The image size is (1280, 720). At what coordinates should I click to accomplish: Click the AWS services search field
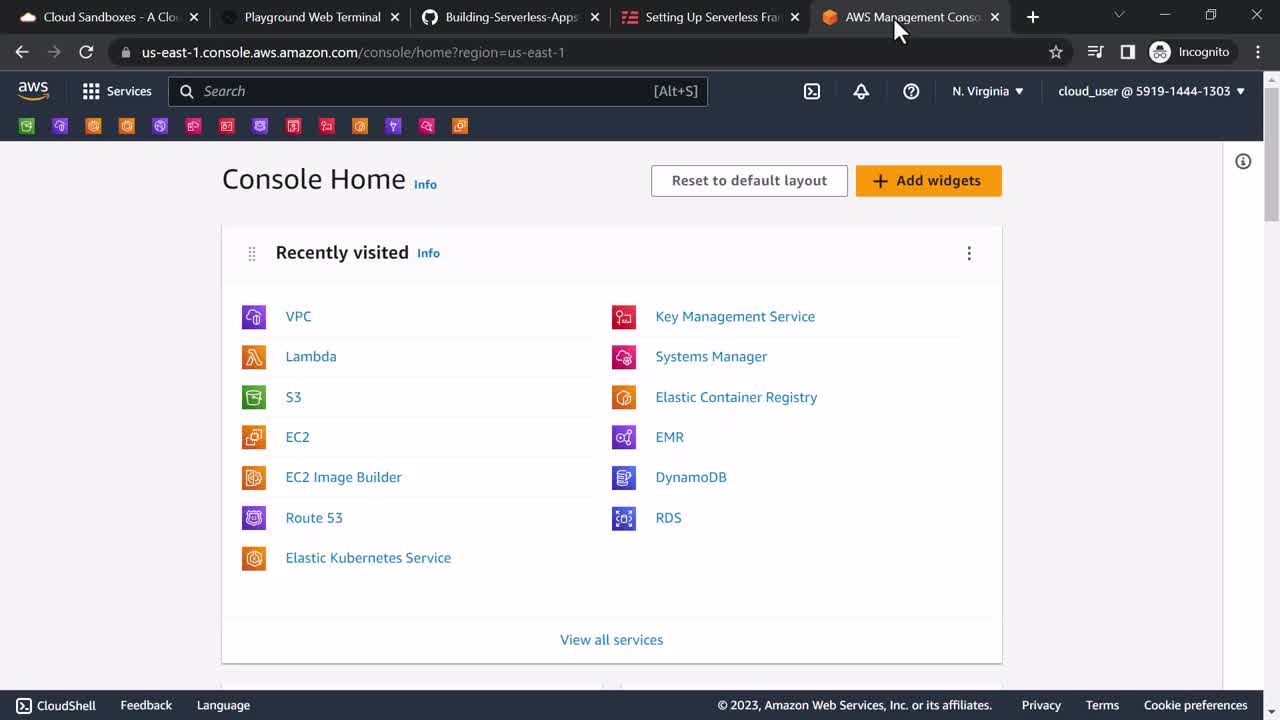tap(438, 91)
